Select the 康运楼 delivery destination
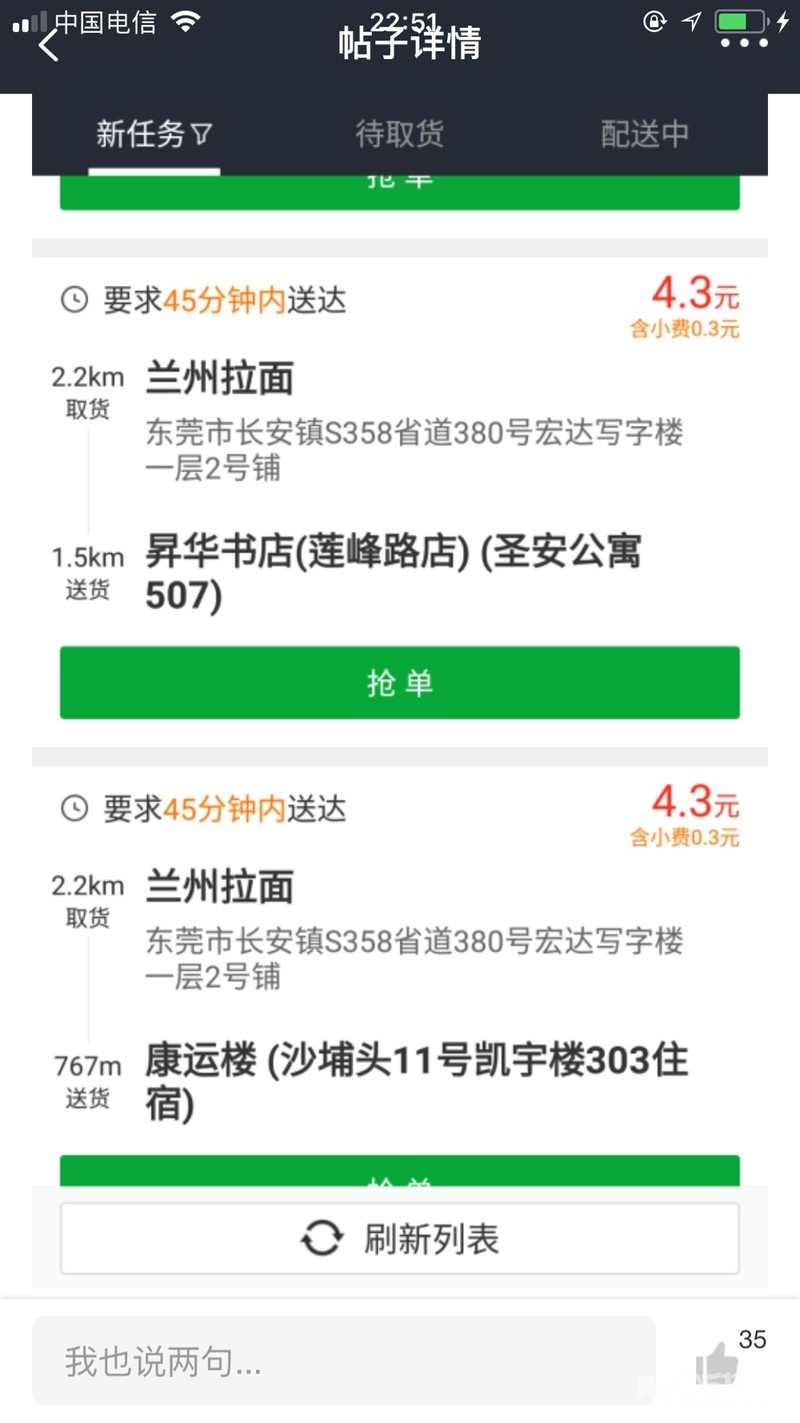The width and height of the screenshot is (800, 1423). 415,1080
